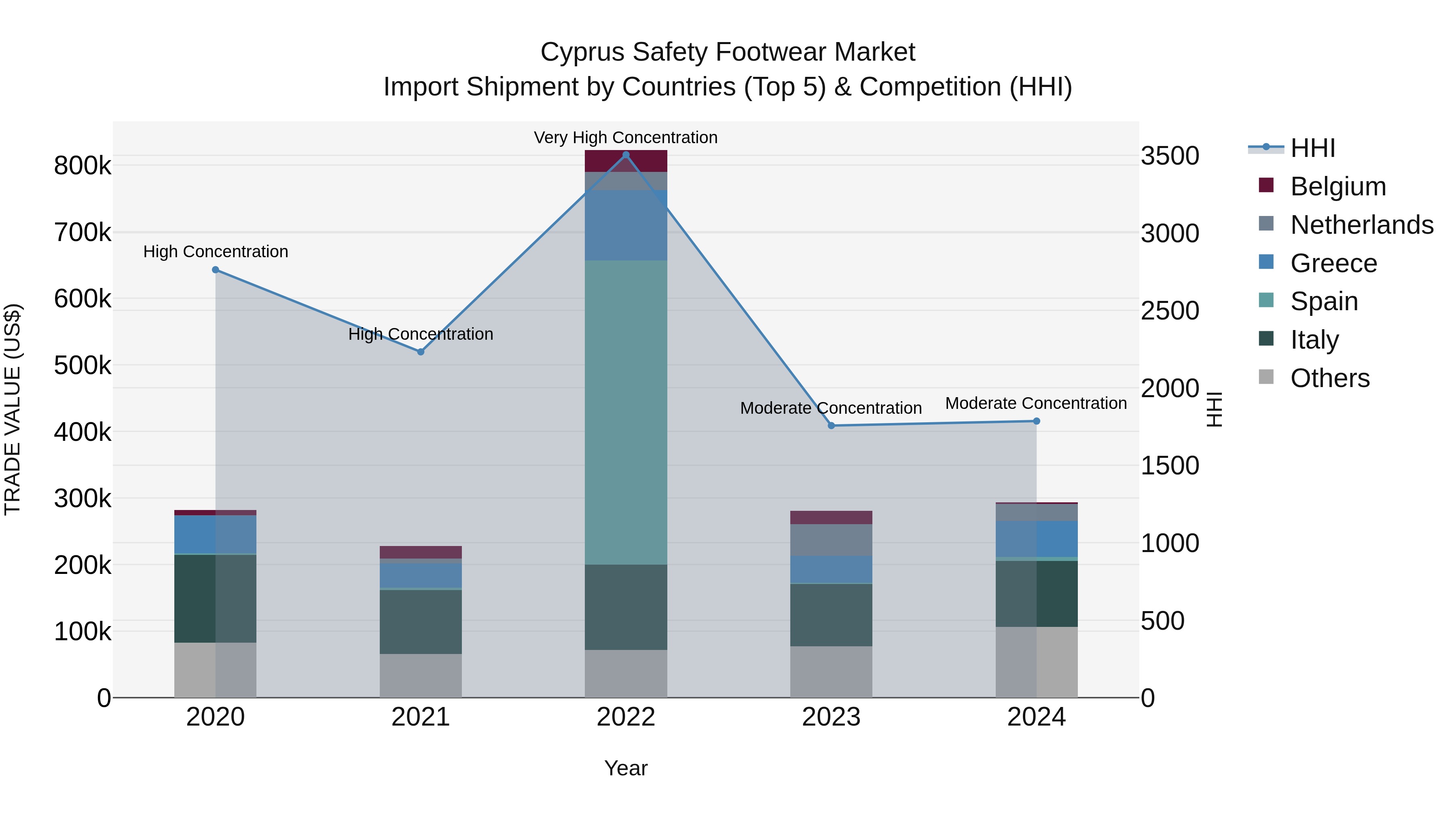Click the Belgium segment in the 2023 bar
Viewport: 1456px width, 819px height.
coord(831,518)
